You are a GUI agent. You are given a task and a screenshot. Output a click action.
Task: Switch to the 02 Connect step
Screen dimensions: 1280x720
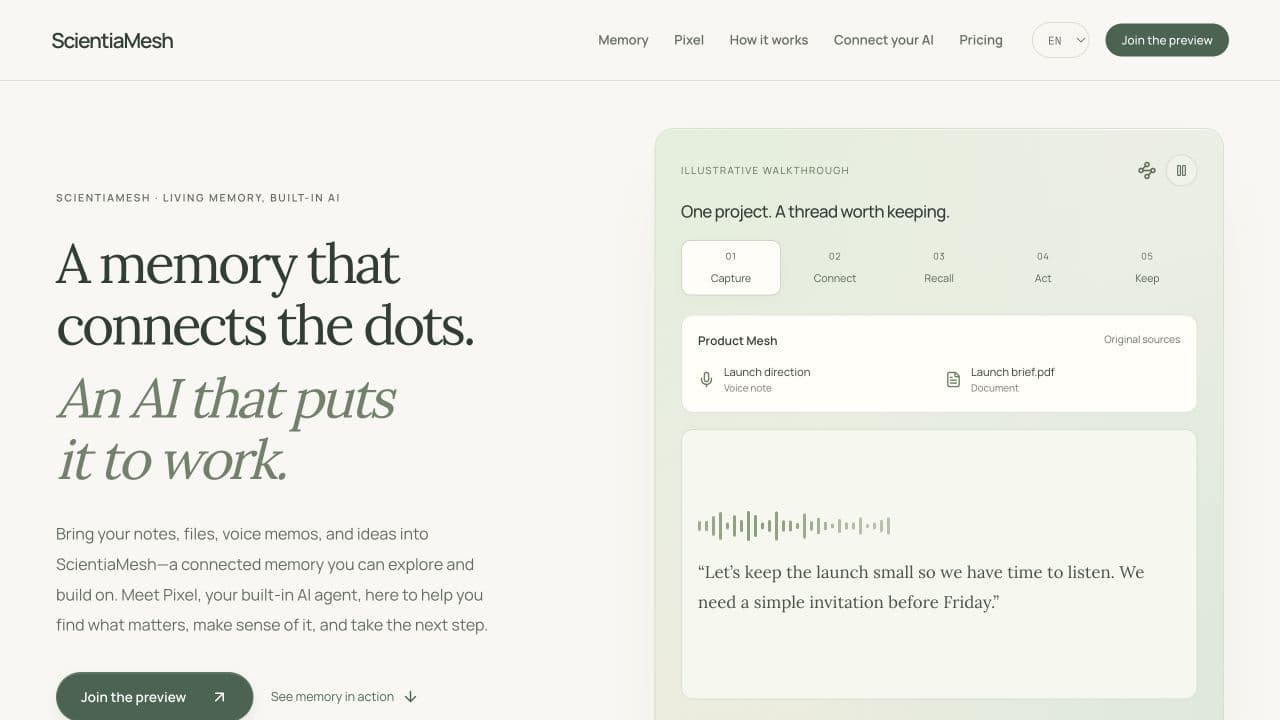point(835,267)
